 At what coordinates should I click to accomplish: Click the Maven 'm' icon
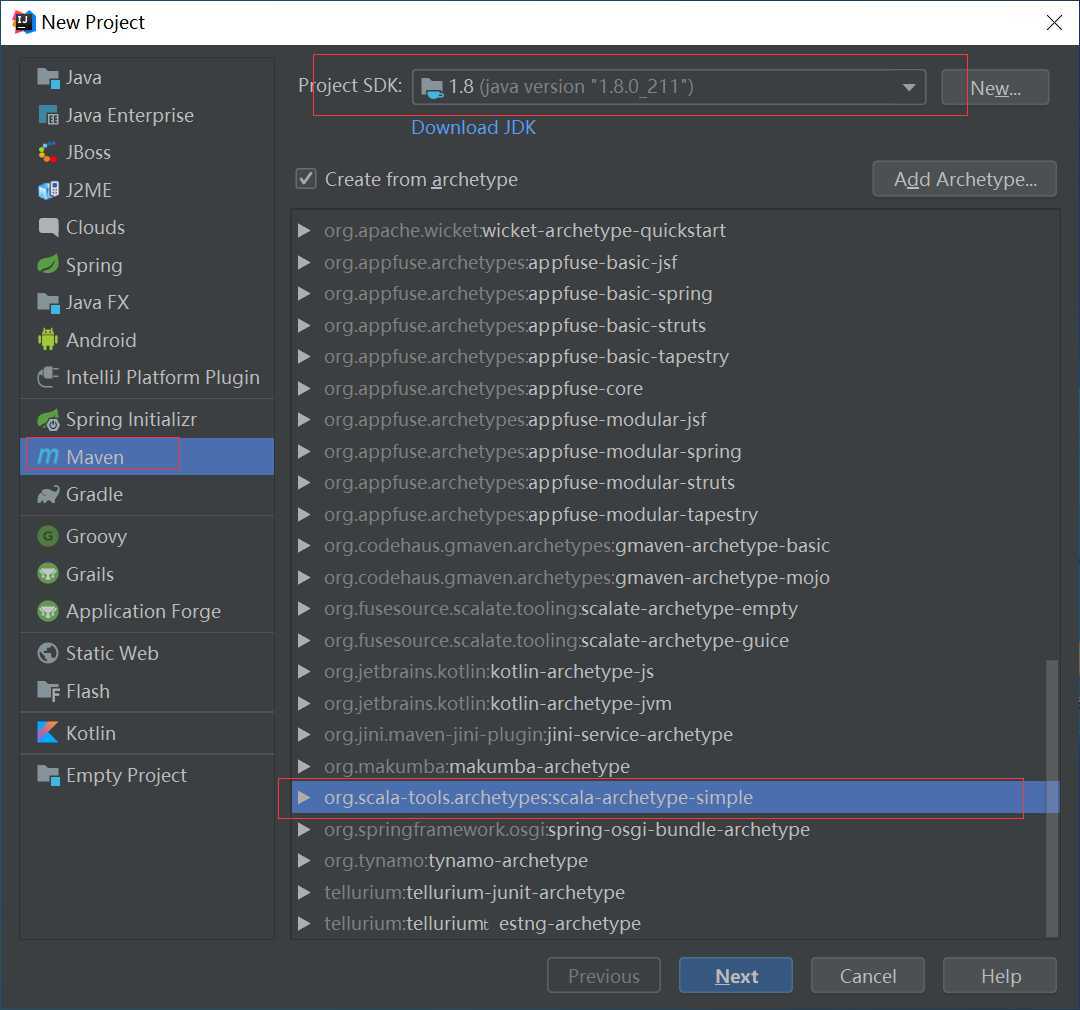[x=48, y=456]
